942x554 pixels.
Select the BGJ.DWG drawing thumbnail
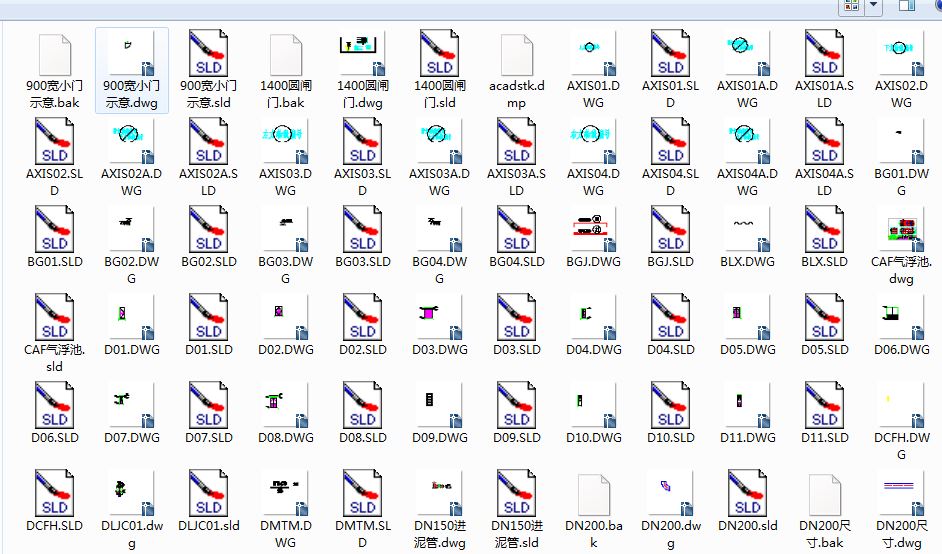coord(594,230)
